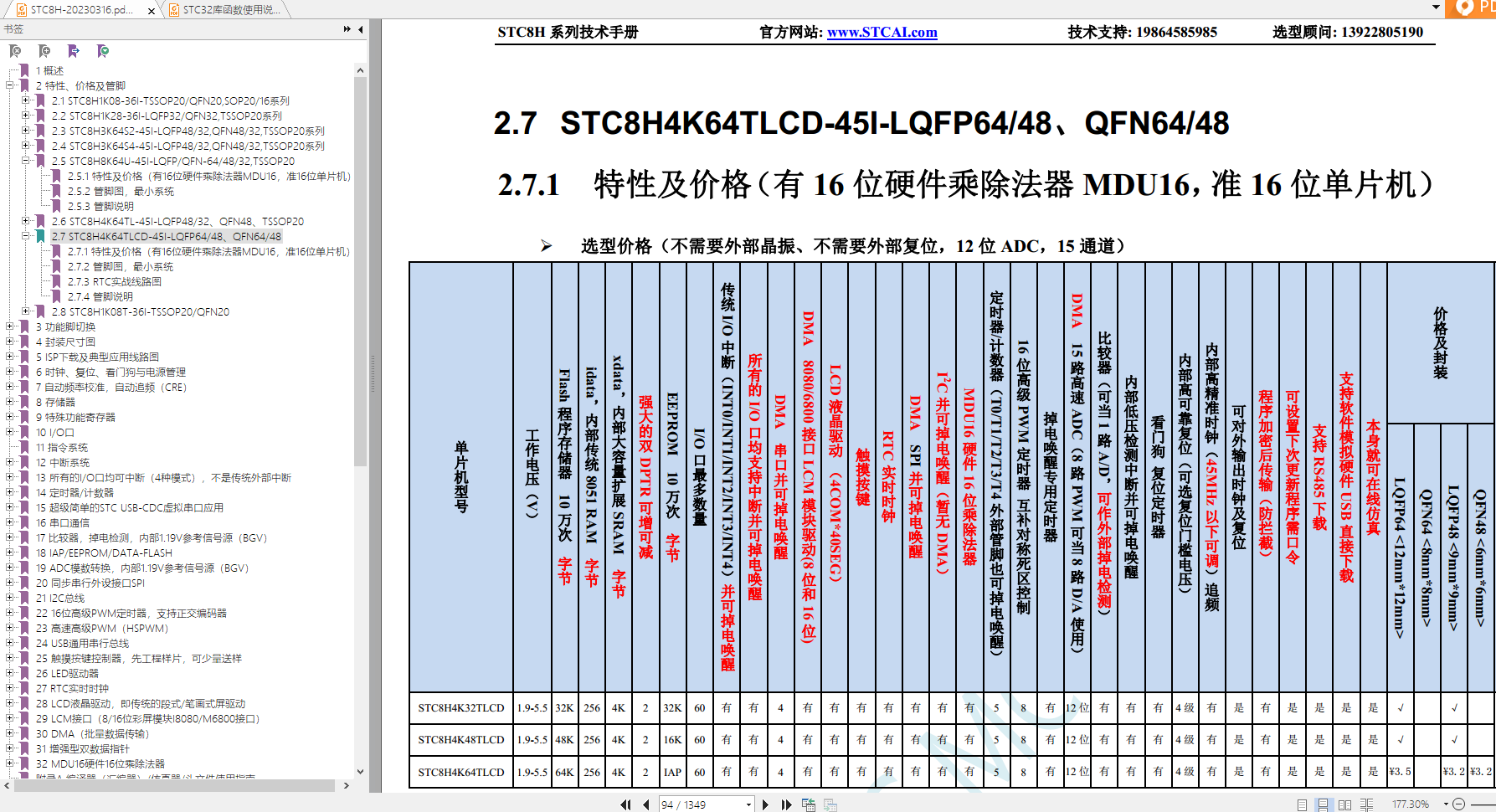Screen dimensions: 1496x812
Task: Go to the previous page
Action: click(645, 804)
